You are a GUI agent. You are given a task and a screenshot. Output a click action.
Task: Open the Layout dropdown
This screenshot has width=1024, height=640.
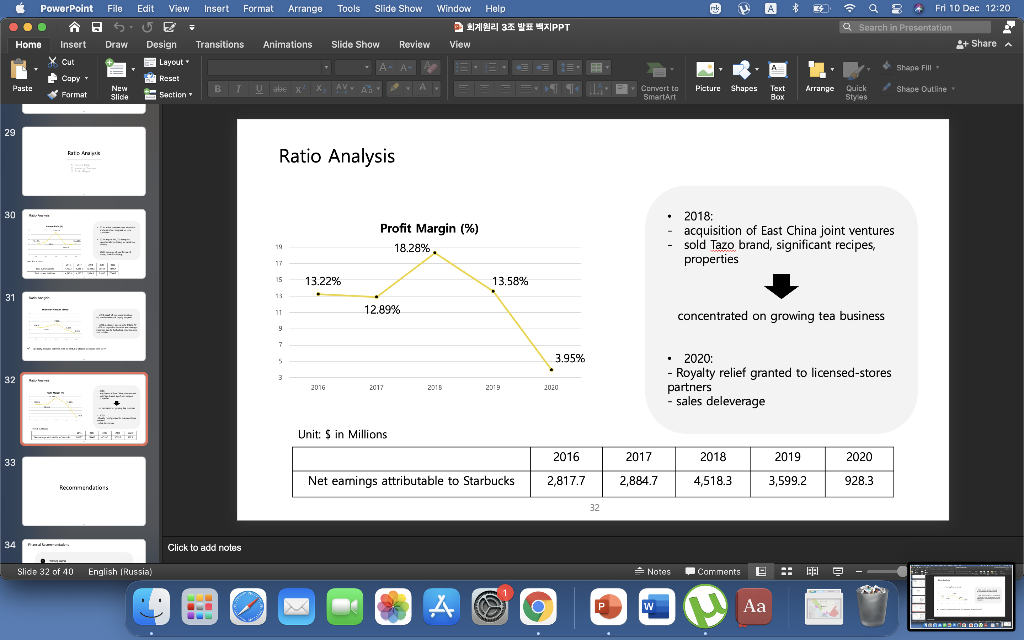[167, 62]
